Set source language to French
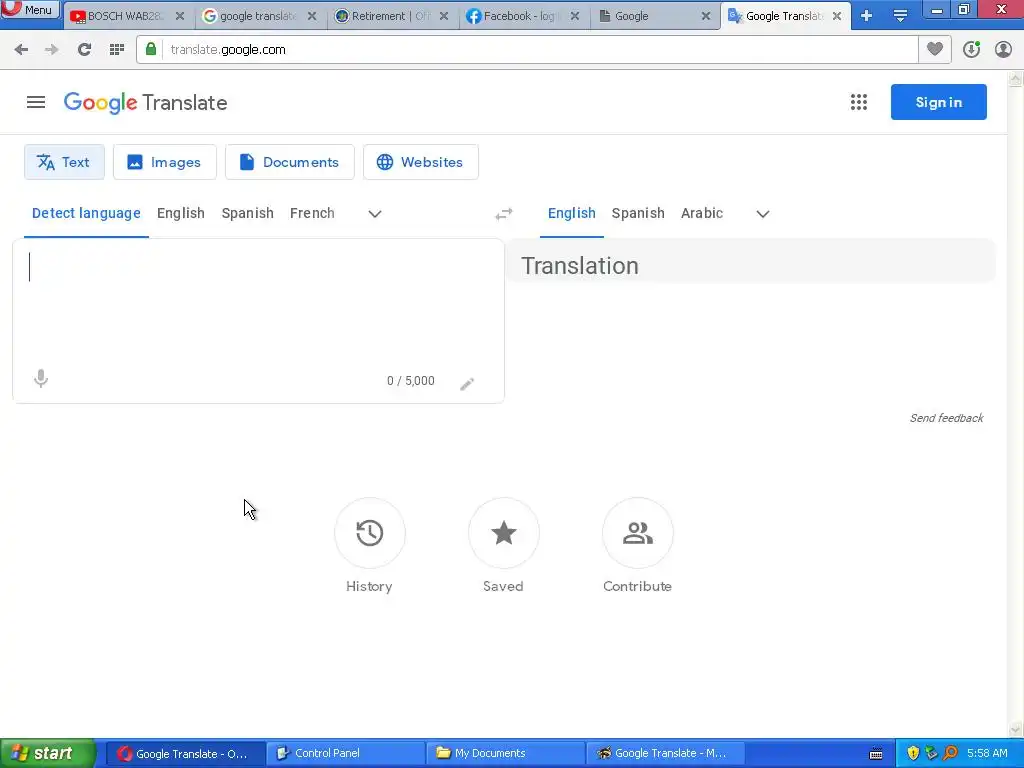Image resolution: width=1024 pixels, height=768 pixels. tap(312, 214)
